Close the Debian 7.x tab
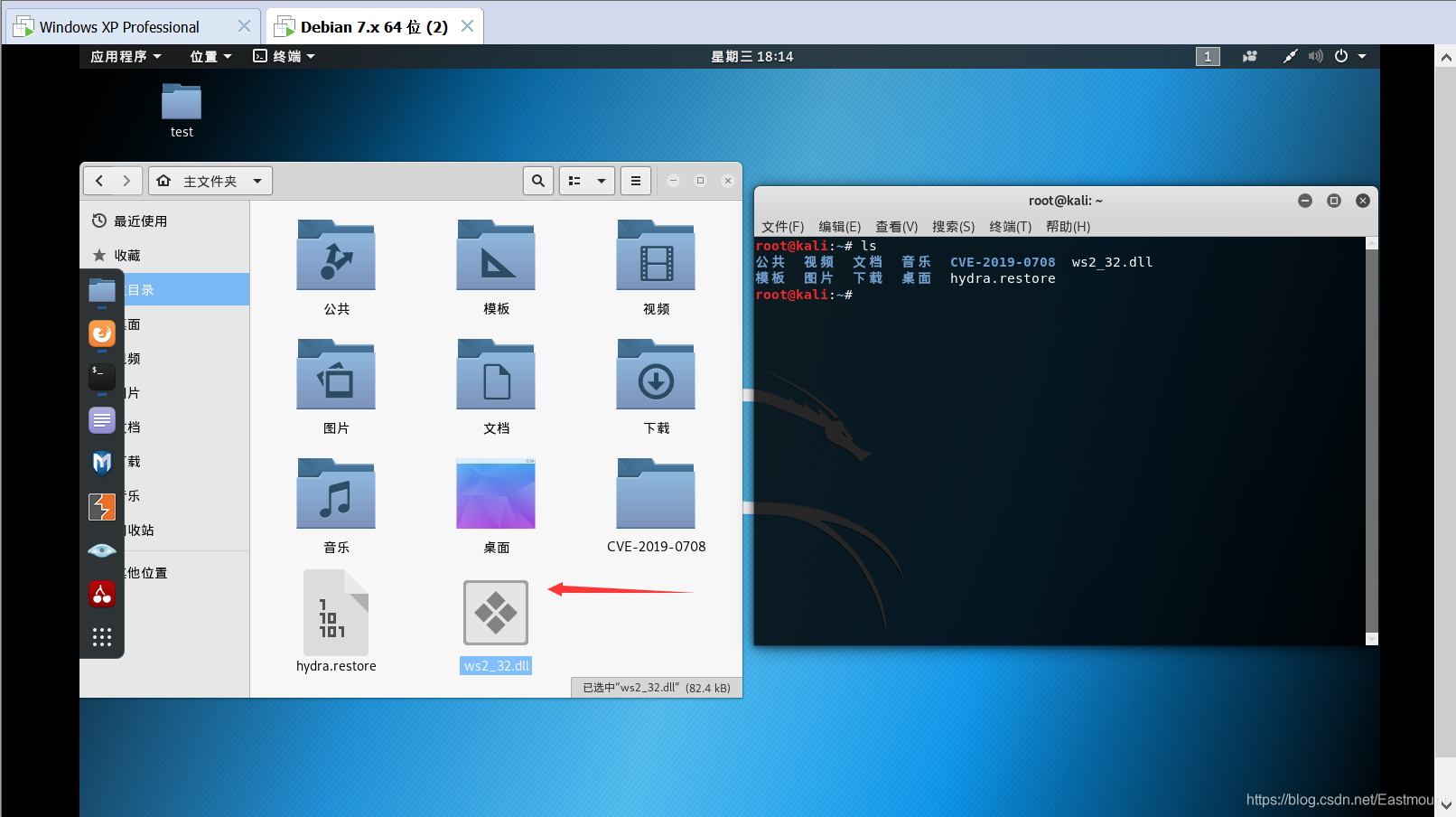The image size is (1456, 817). (467, 26)
